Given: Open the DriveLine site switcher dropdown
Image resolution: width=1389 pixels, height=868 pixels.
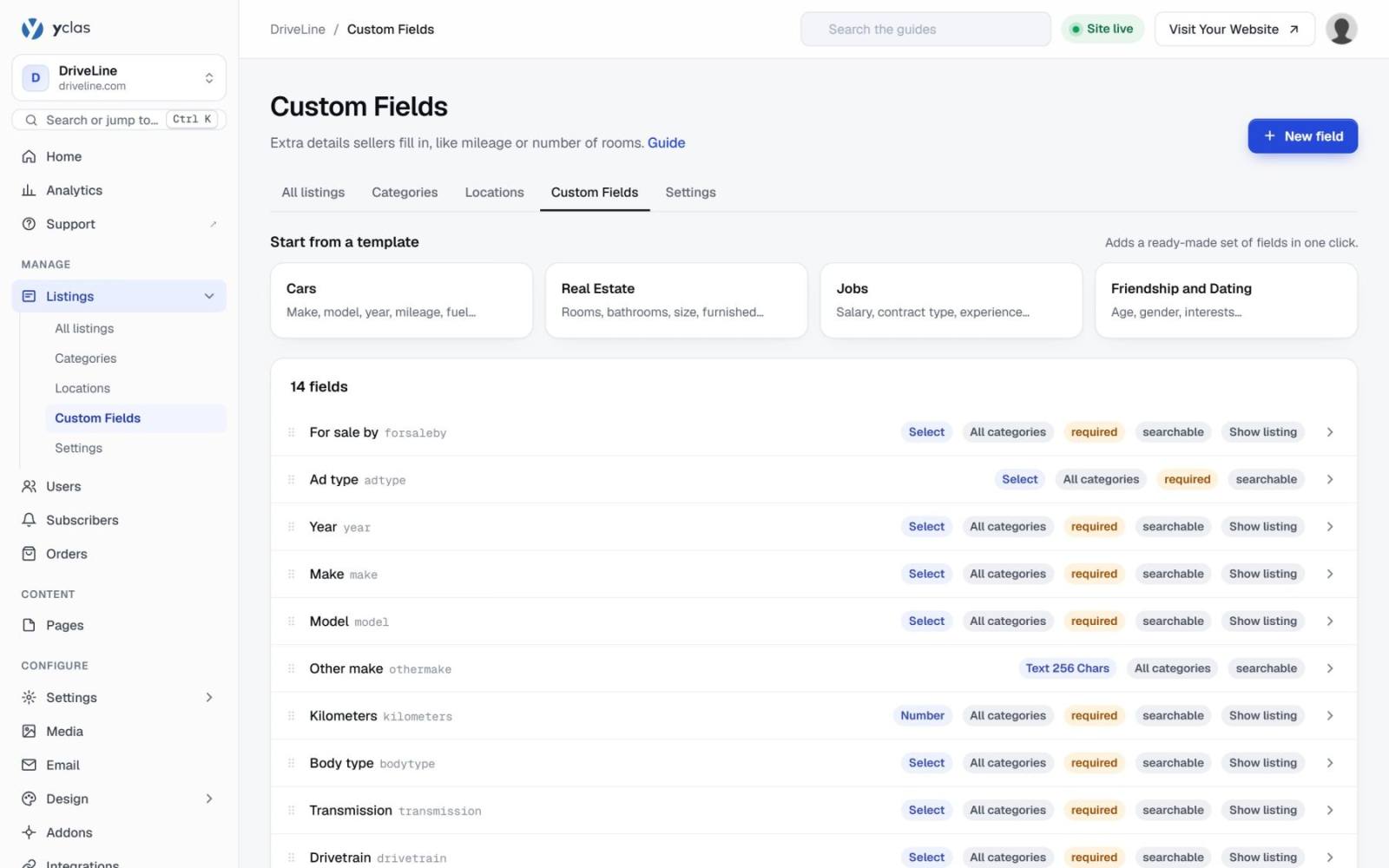Looking at the screenshot, I should 119,78.
